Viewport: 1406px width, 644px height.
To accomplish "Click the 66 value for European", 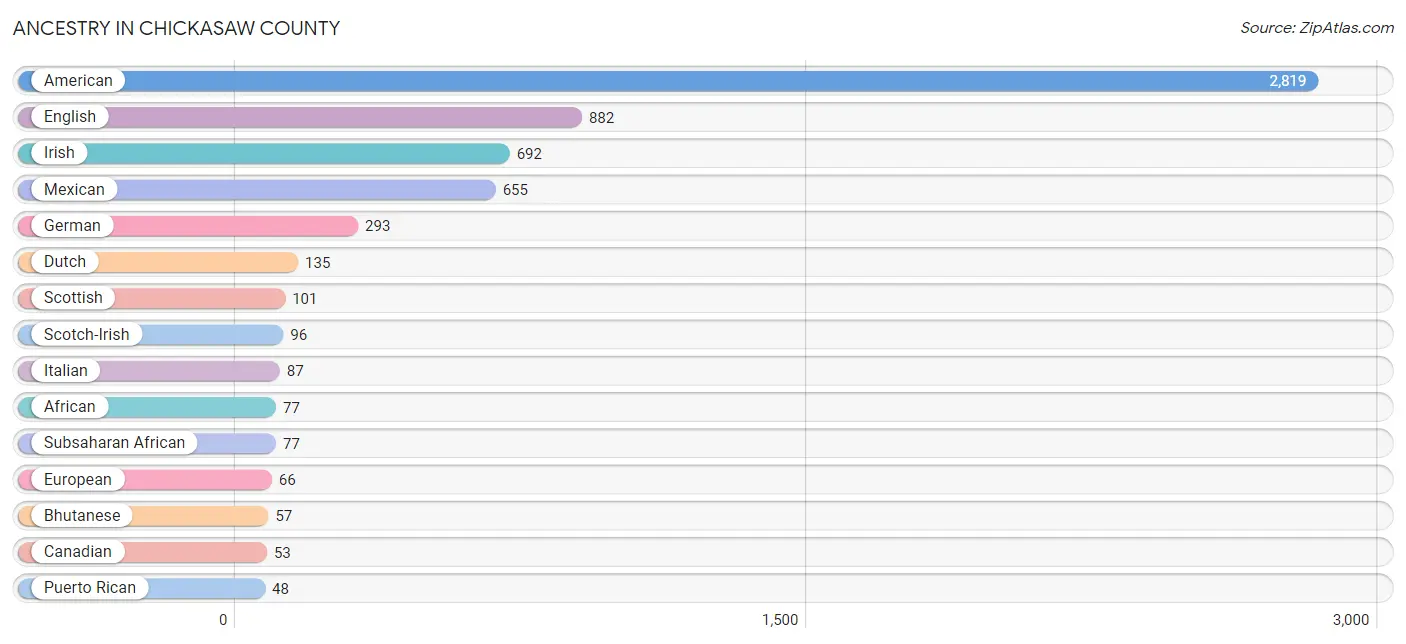I will [x=287, y=480].
